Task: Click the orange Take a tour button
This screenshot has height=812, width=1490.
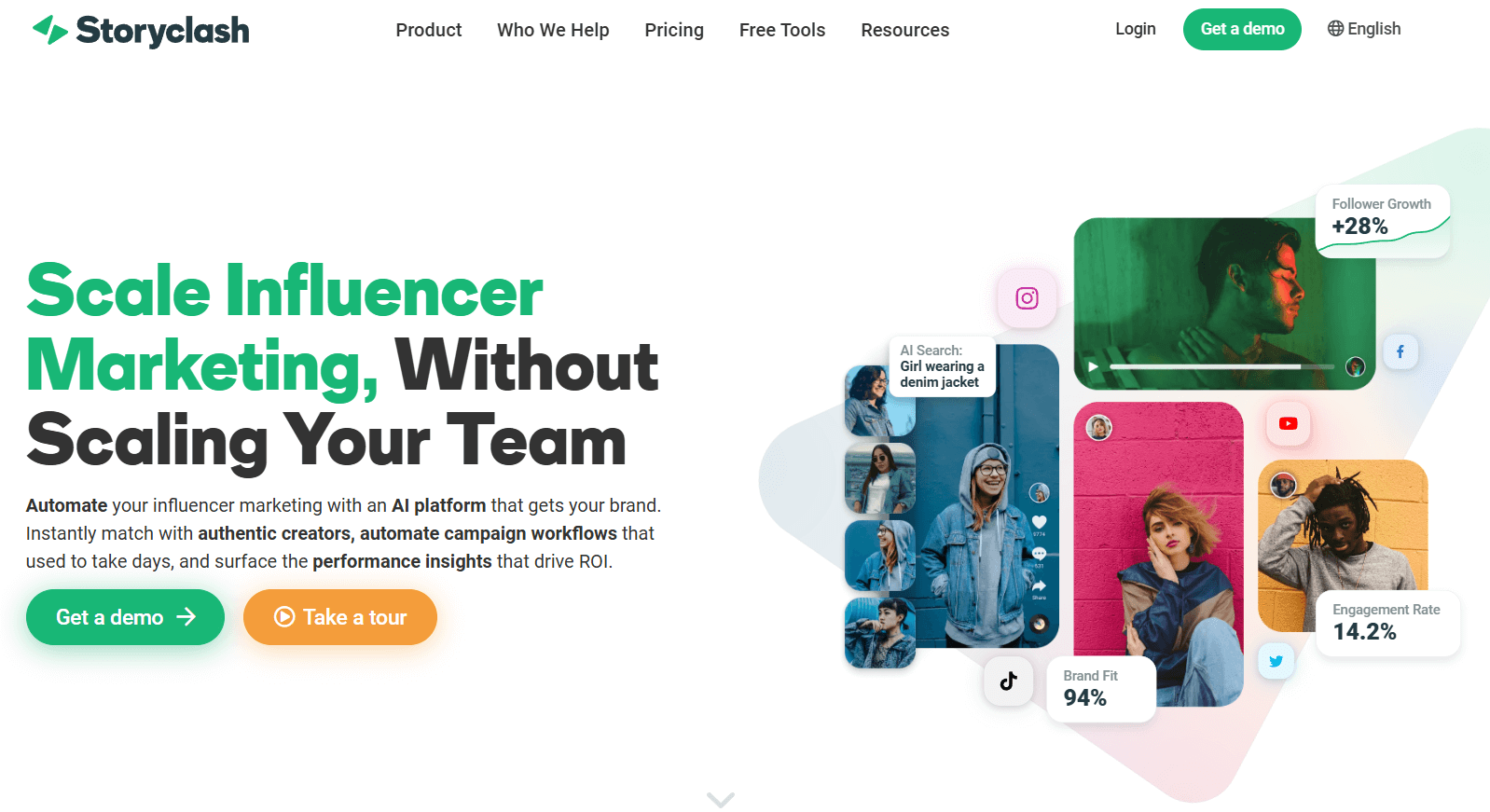Action: (340, 617)
